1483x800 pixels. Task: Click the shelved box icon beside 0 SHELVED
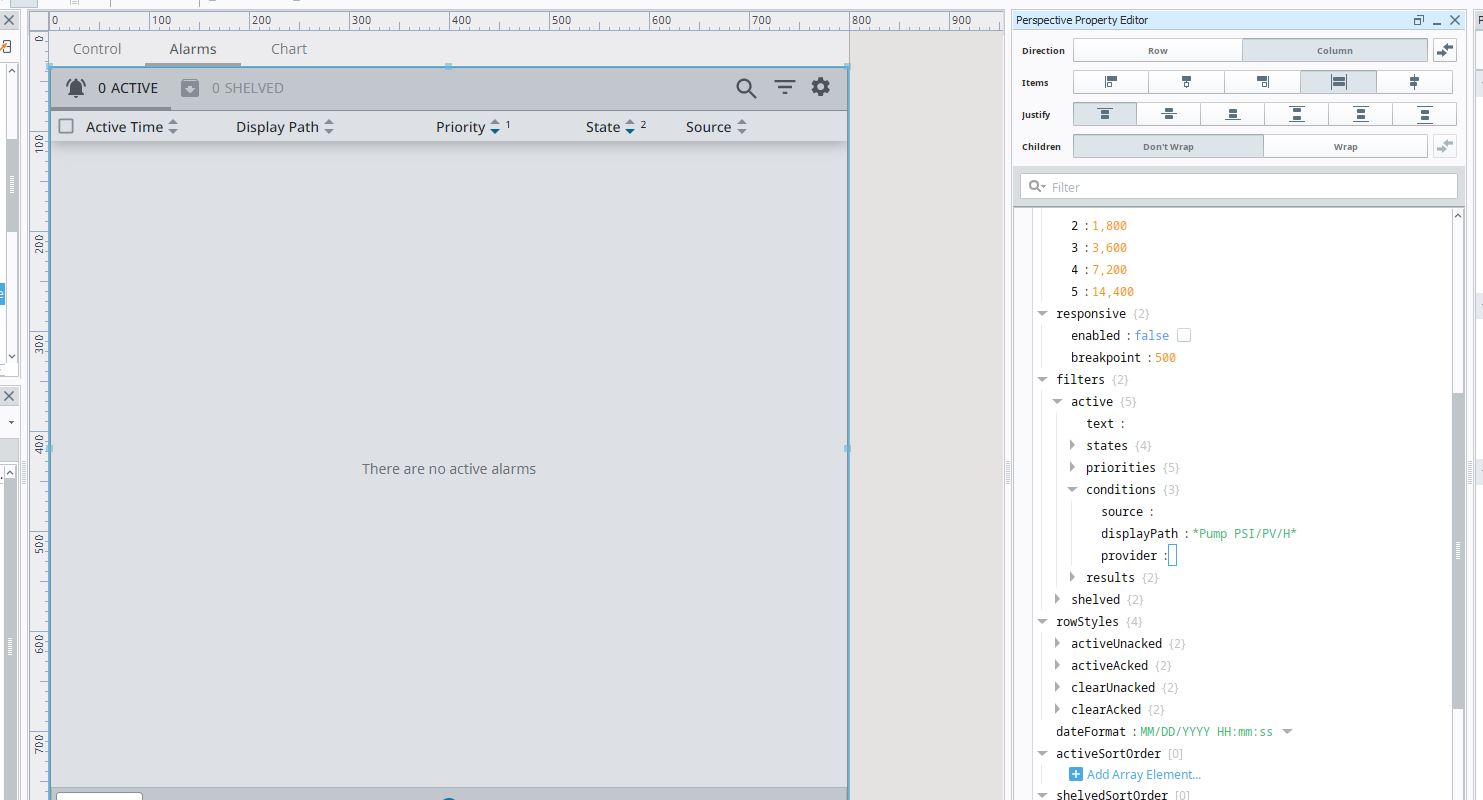tap(190, 88)
